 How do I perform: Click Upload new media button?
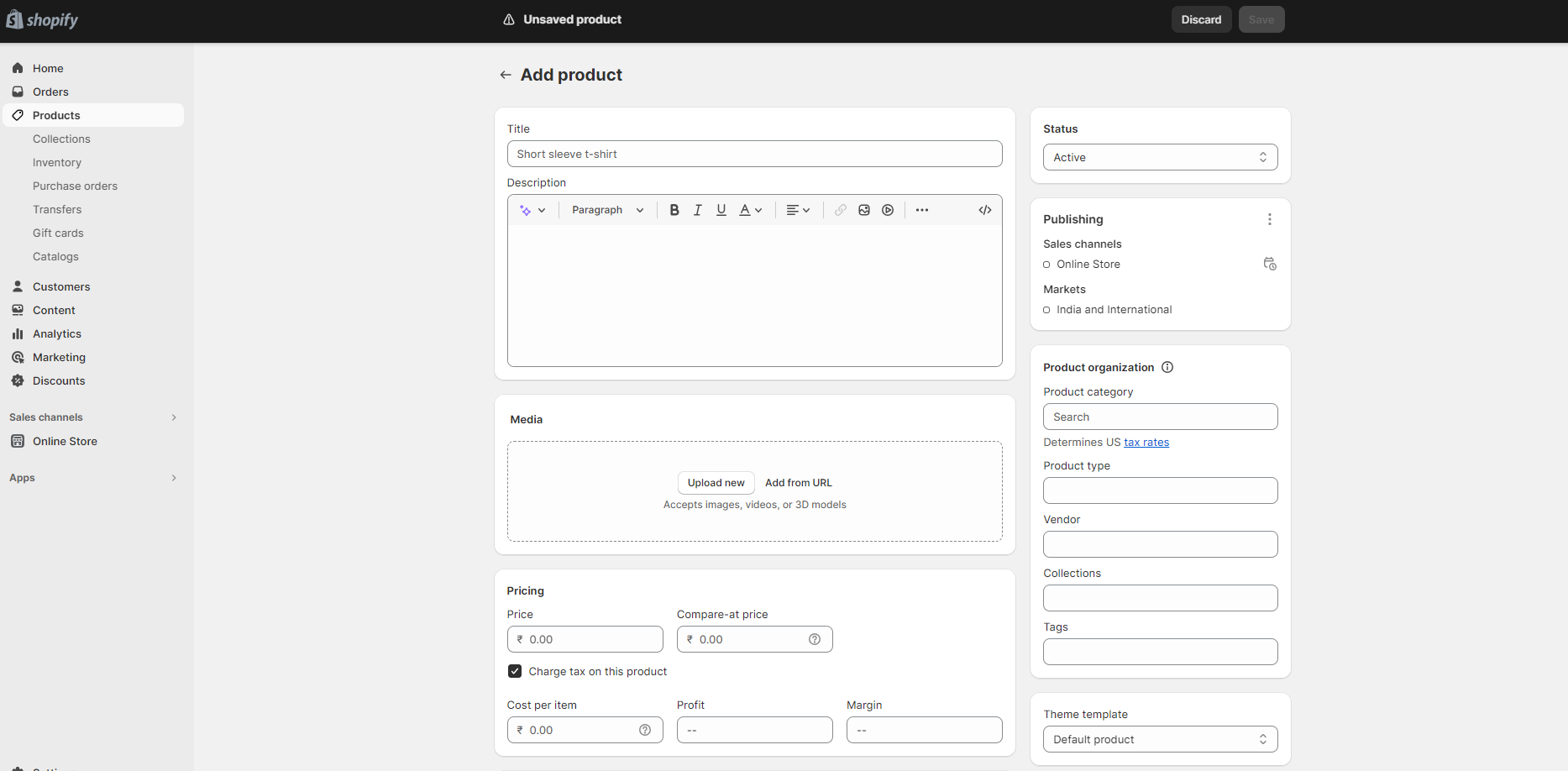(x=716, y=483)
